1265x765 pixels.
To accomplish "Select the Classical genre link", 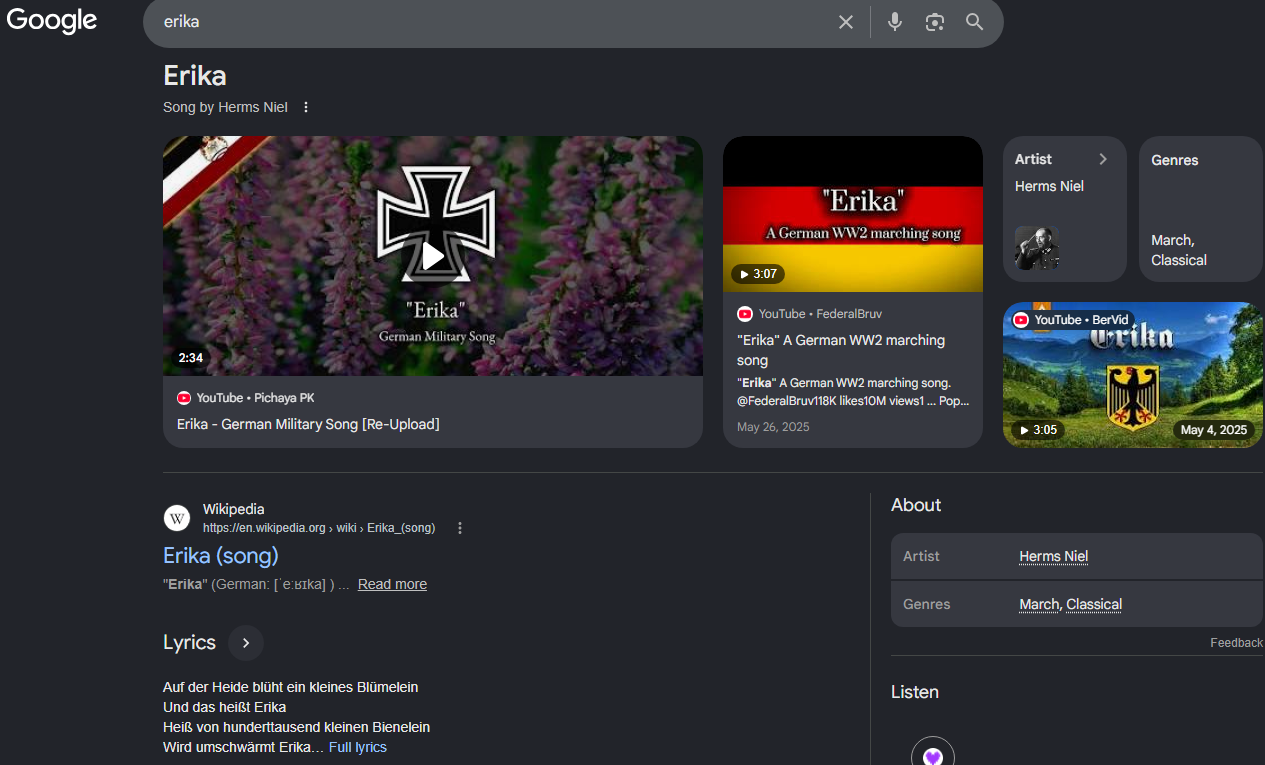I will pos(1094,604).
